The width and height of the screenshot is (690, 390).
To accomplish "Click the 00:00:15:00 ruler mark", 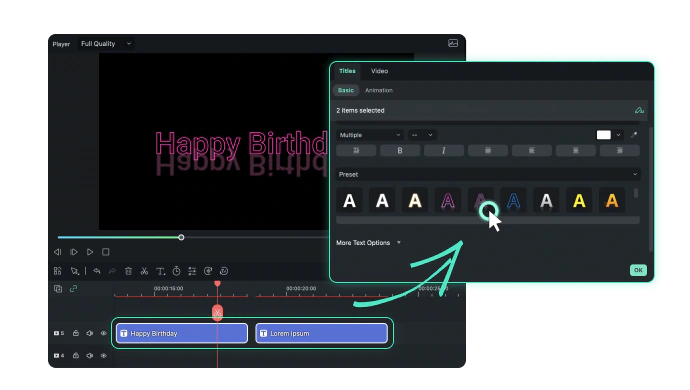I will tap(169, 288).
